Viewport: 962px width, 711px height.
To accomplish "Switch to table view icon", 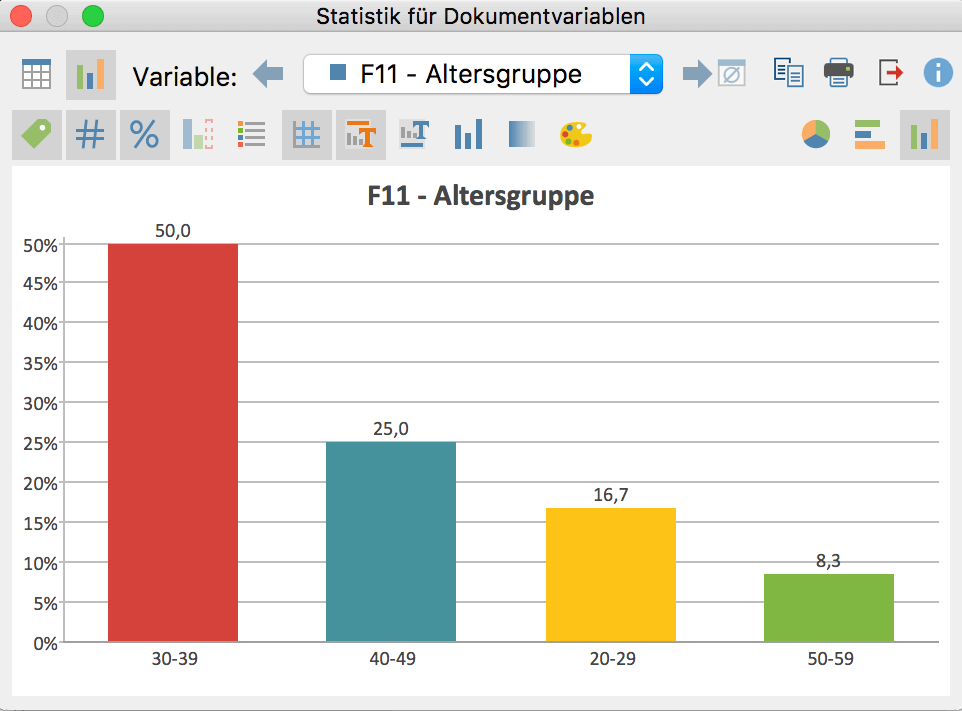I will (x=36, y=75).
